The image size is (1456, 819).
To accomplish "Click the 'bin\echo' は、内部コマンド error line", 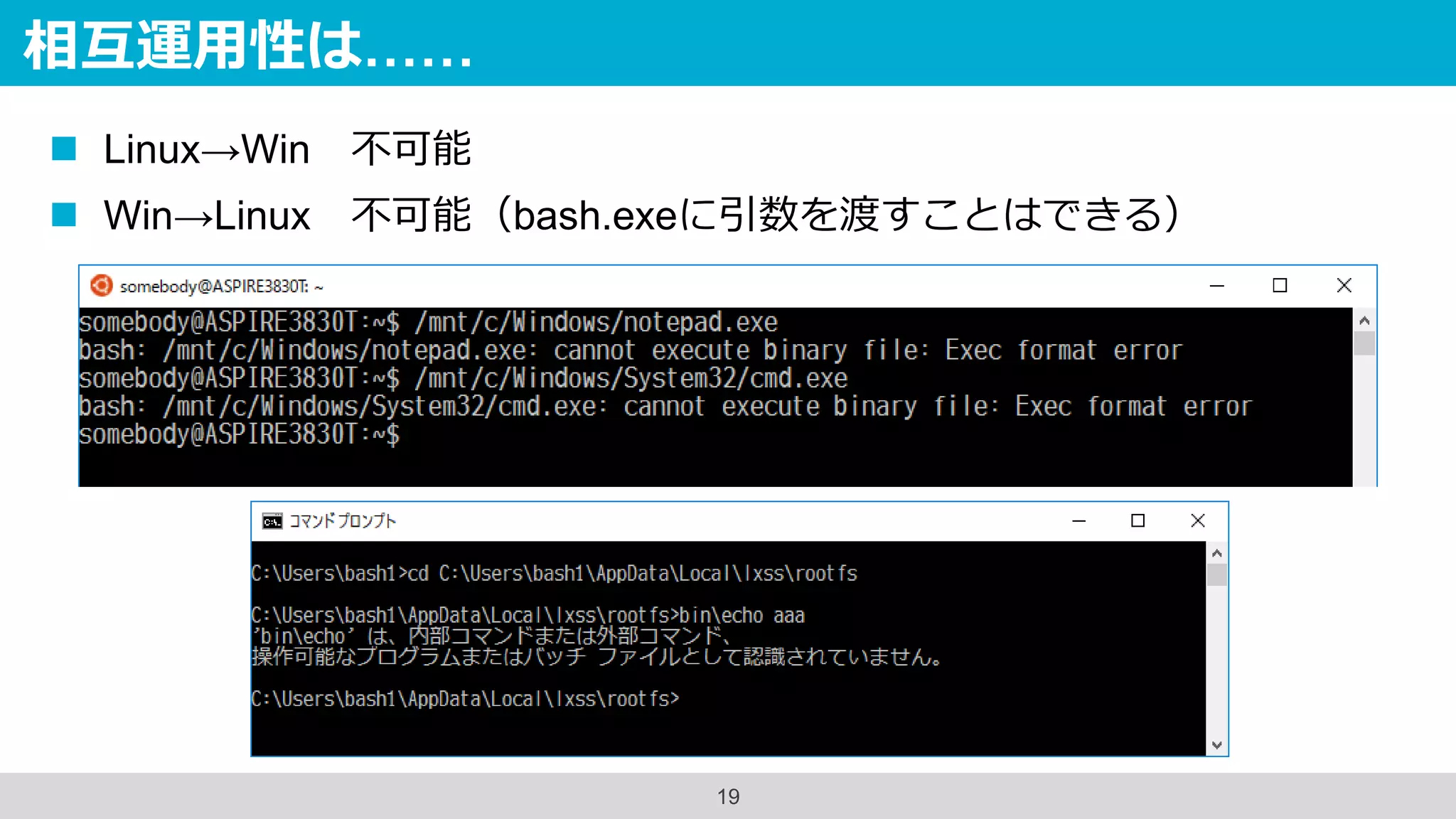I will [x=491, y=636].
